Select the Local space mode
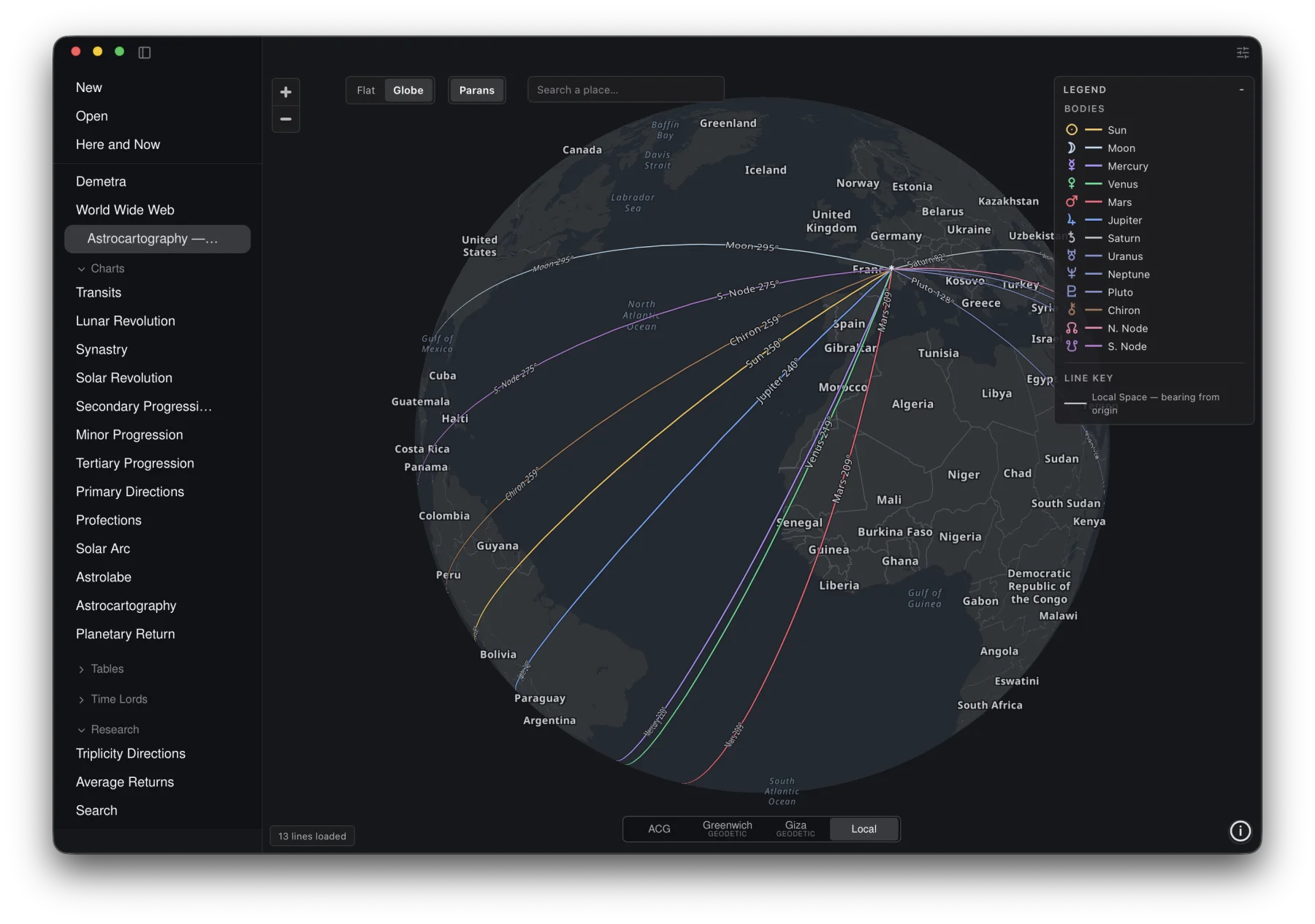Image resolution: width=1315 pixels, height=924 pixels. (x=864, y=829)
